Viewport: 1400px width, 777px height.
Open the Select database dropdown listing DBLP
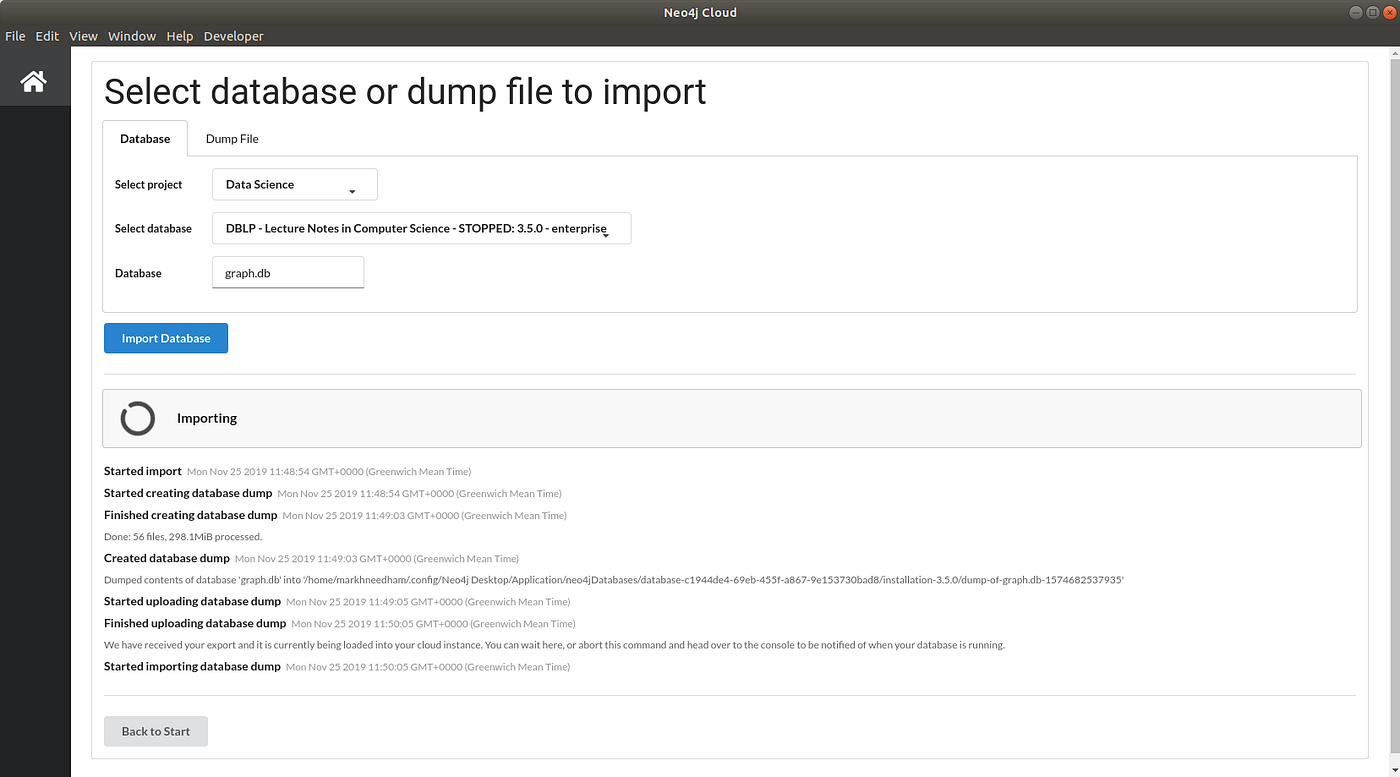tap(420, 228)
